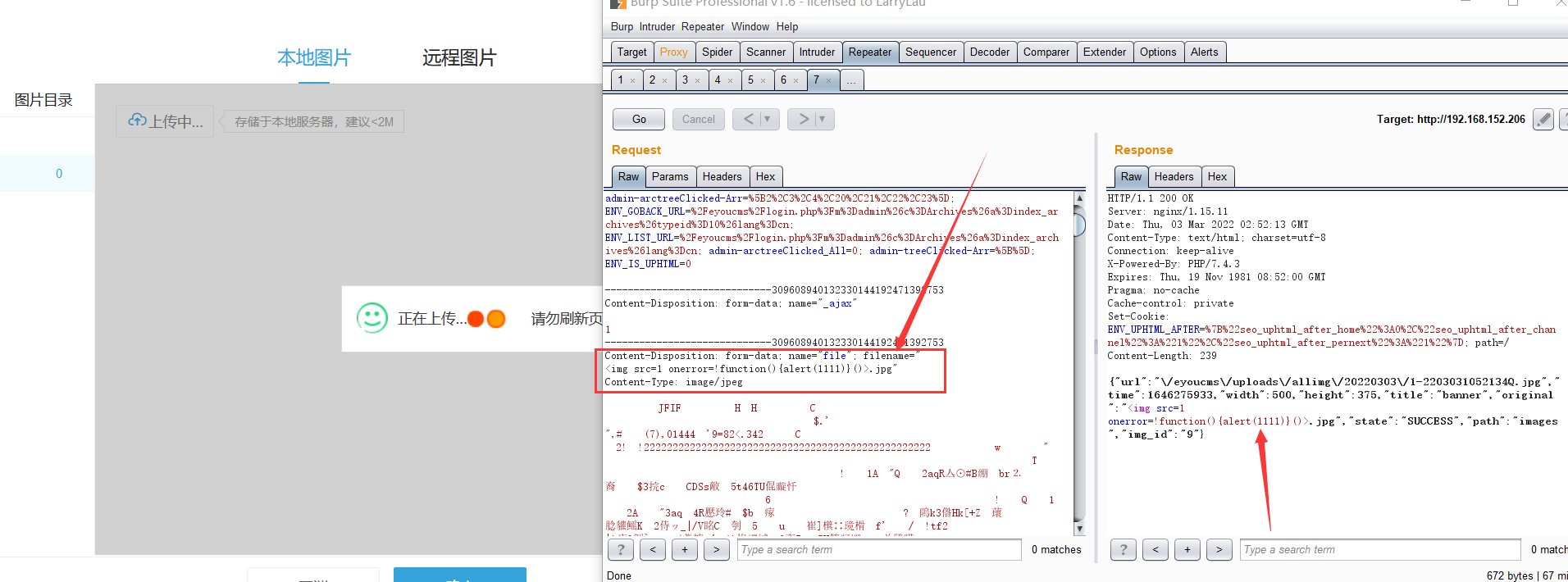Switch to the Comparer tab
Viewport: 1568px width, 582px height.
pyautogui.click(x=1046, y=52)
